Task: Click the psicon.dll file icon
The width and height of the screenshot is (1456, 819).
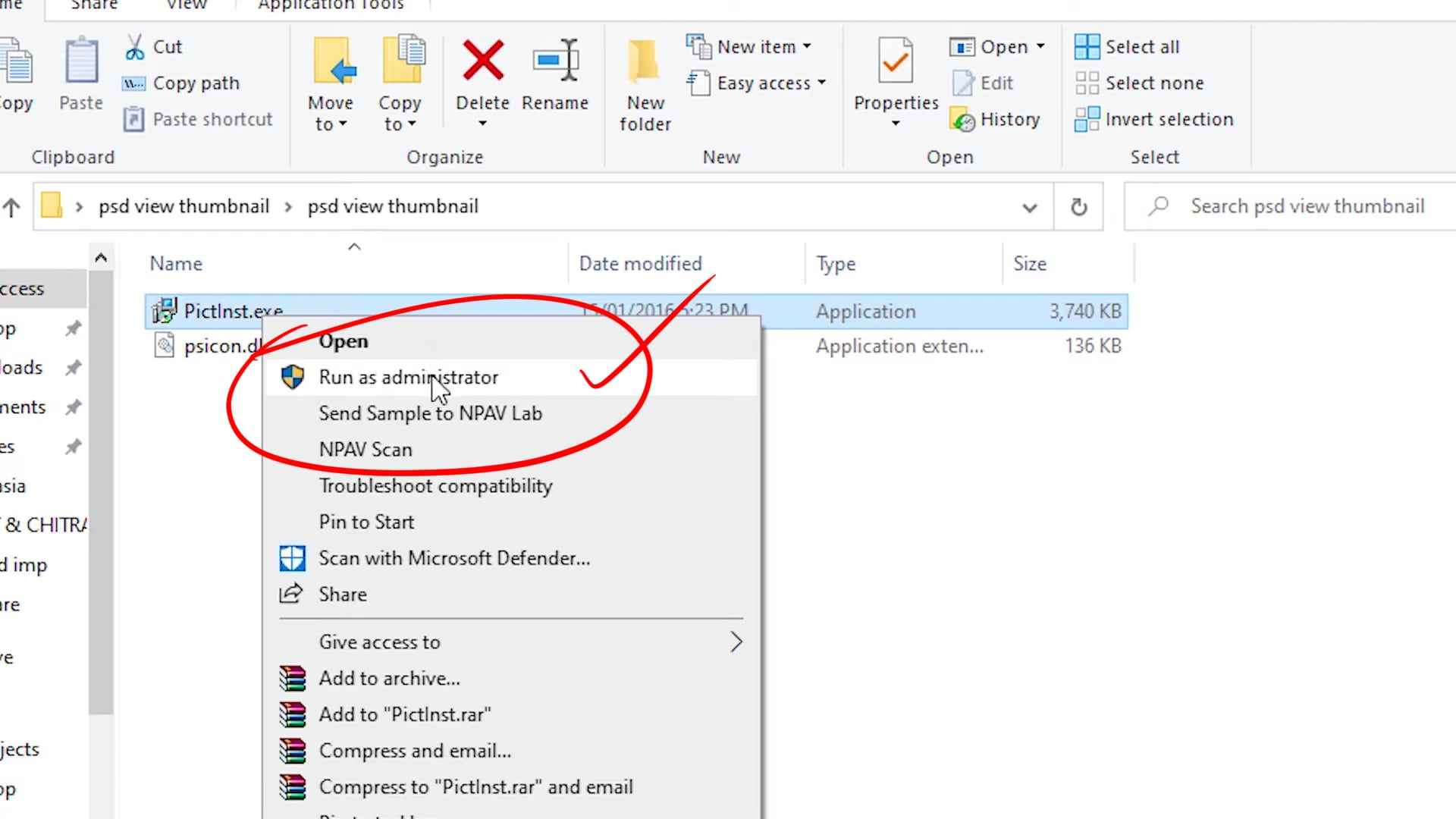Action: 165,346
